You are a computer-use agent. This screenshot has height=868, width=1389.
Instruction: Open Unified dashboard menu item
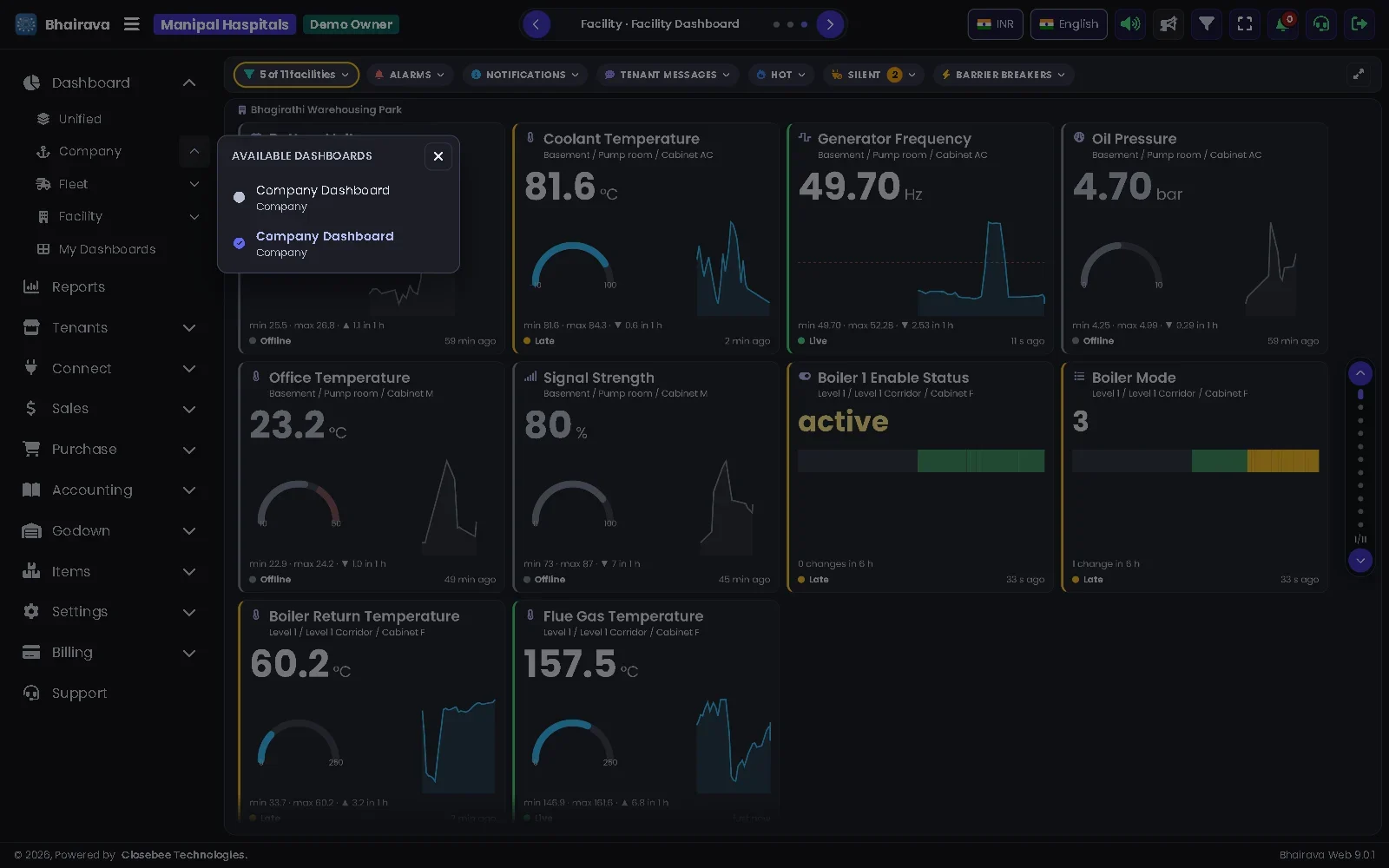point(80,119)
